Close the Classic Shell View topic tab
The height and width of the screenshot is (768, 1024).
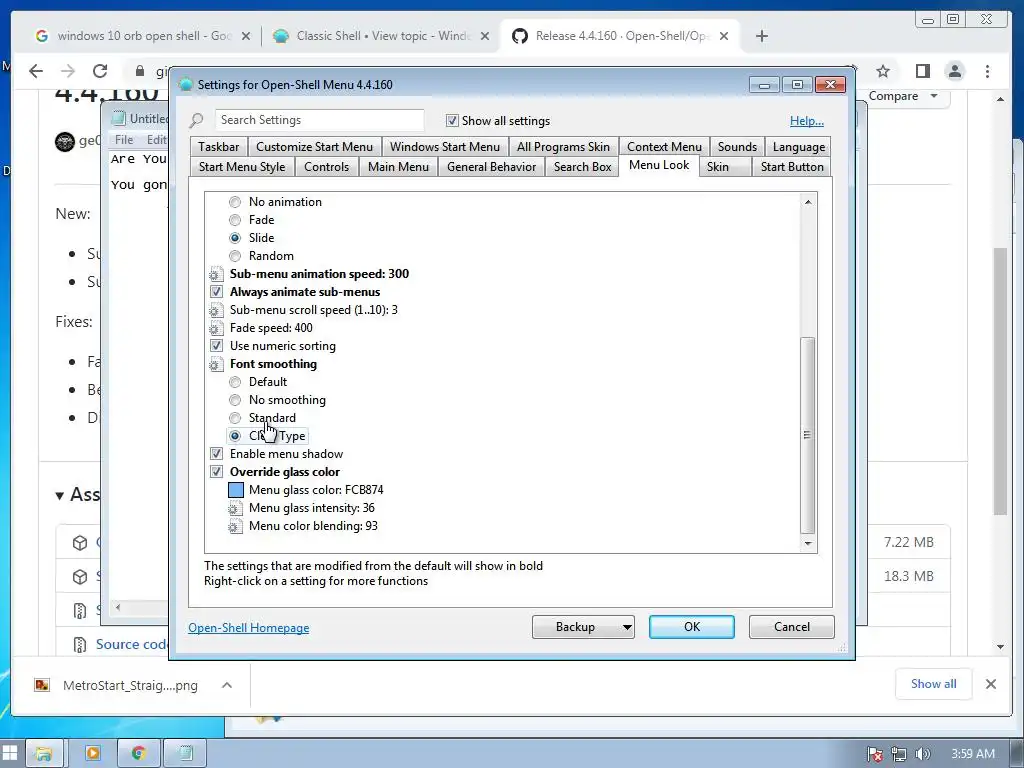[485, 36]
